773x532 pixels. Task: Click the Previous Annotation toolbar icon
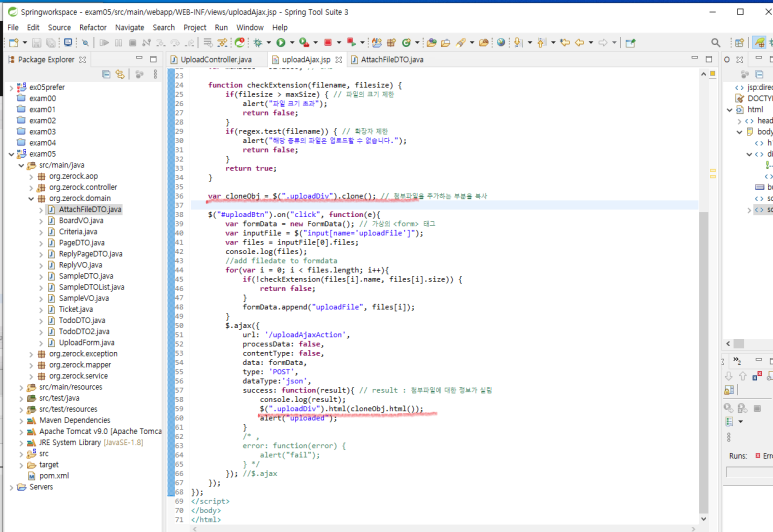(542, 43)
